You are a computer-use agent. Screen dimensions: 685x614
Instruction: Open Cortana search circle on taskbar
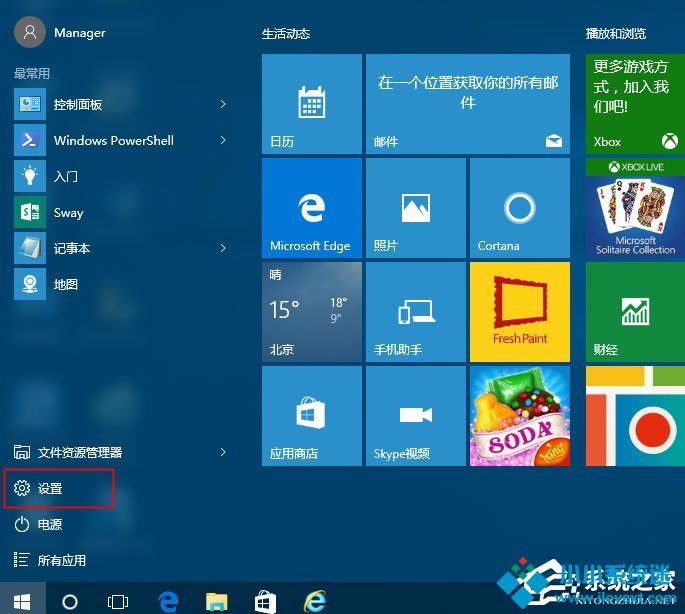point(70,602)
